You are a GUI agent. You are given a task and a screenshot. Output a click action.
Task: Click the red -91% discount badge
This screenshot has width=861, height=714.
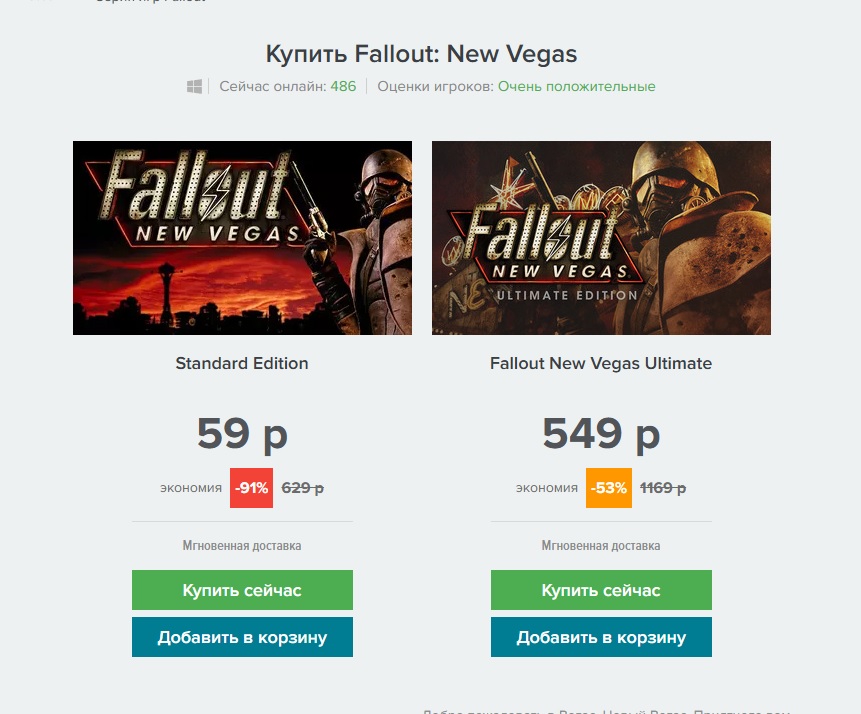click(x=251, y=488)
